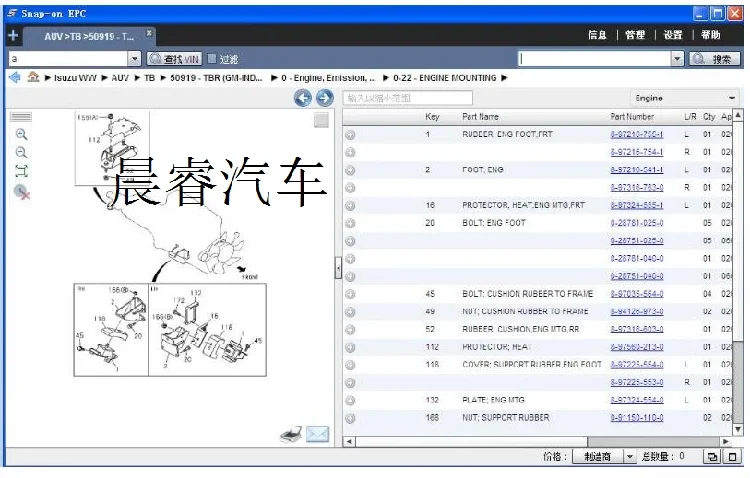The image size is (750, 478).
Task: Navigate to TB breadcrumb
Action: tap(150, 78)
